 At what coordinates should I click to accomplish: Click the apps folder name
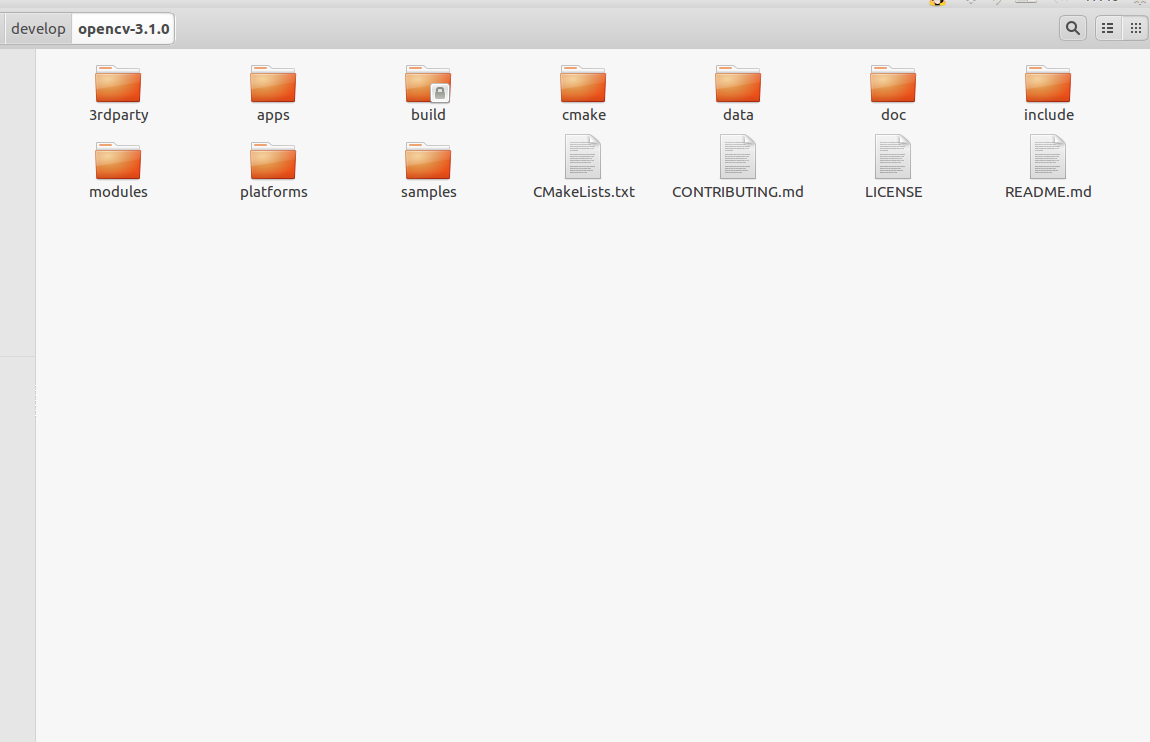click(273, 115)
